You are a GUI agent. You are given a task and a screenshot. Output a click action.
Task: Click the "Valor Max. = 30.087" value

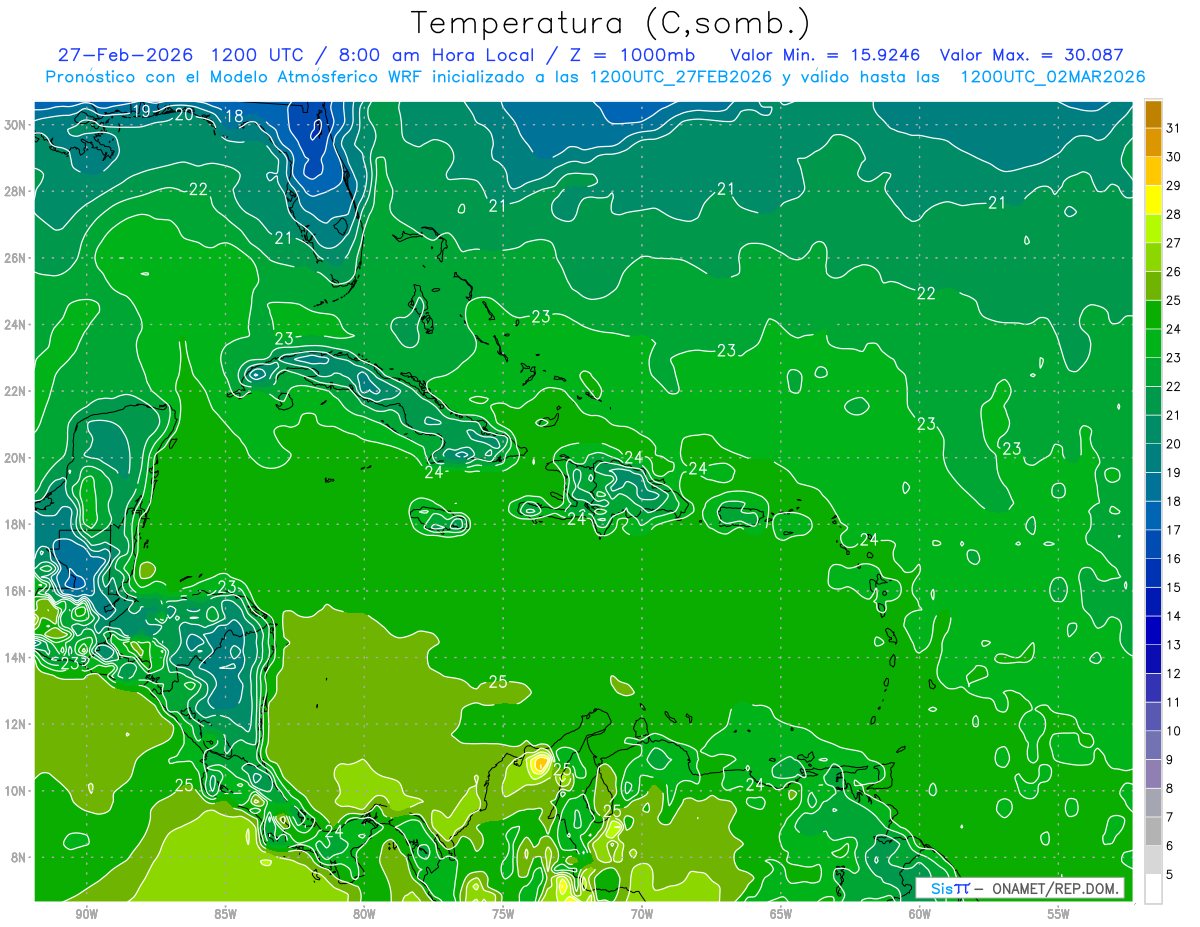[1032, 55]
